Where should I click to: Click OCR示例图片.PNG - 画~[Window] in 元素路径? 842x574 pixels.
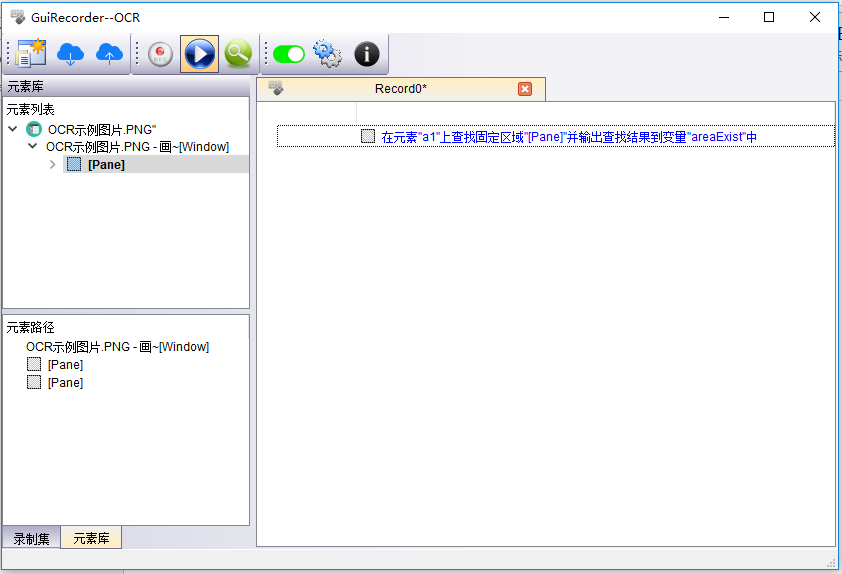pyautogui.click(x=118, y=347)
